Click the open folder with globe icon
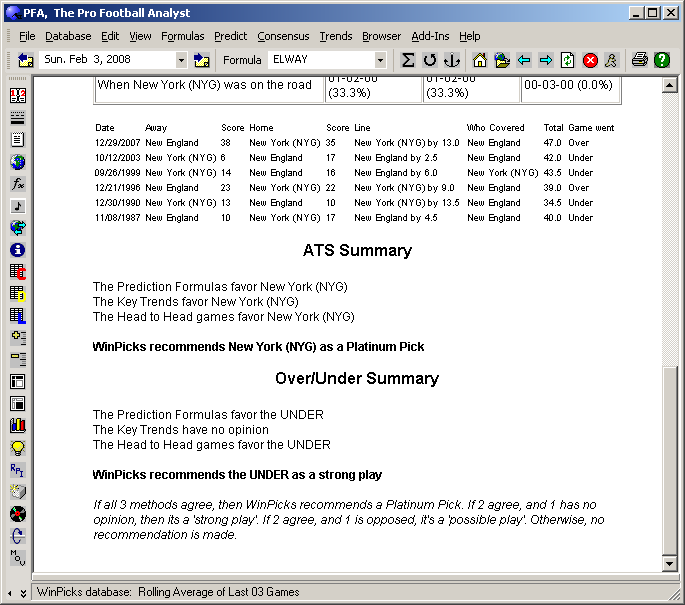Viewport: 685px width, 605px height. (x=502, y=60)
